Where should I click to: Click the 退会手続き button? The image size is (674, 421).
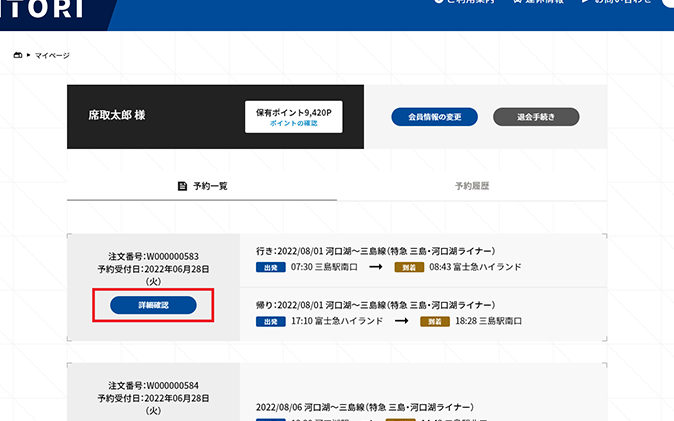point(536,117)
